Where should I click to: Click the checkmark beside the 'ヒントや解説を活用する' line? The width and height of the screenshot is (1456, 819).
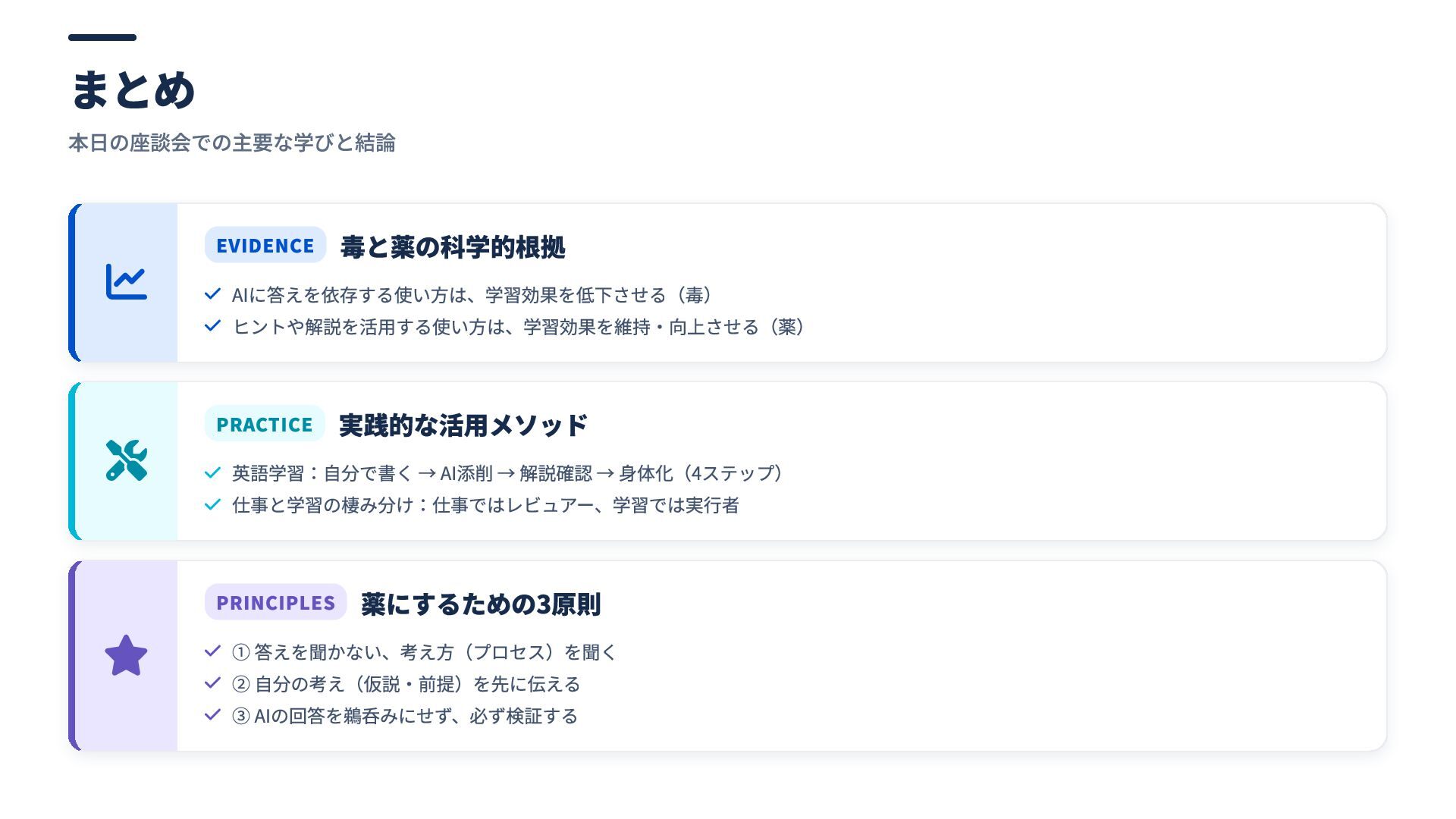(212, 326)
